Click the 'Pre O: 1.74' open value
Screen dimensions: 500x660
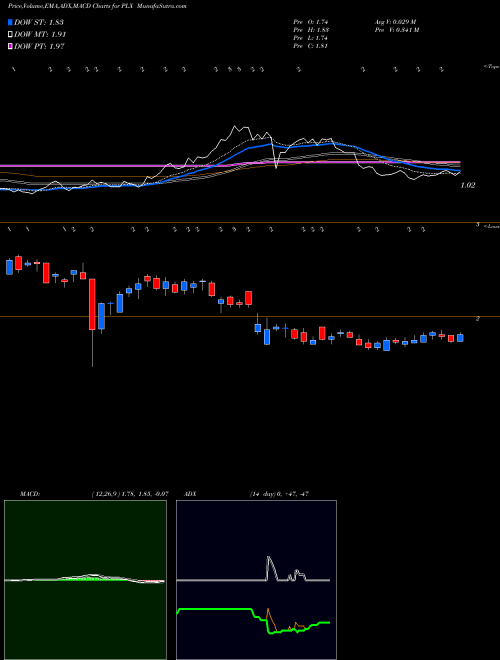311,22
